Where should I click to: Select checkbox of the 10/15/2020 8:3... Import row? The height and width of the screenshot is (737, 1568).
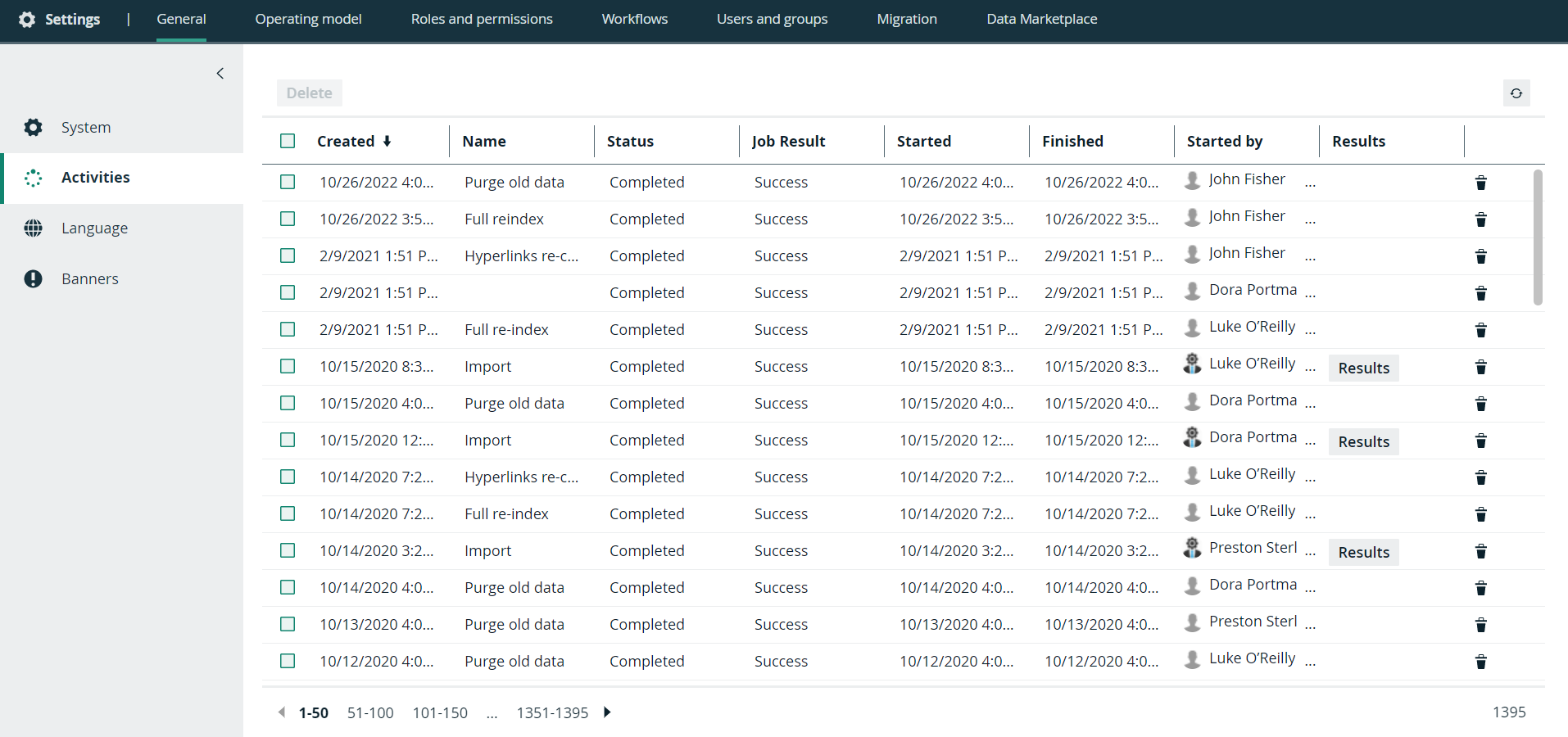tap(288, 366)
